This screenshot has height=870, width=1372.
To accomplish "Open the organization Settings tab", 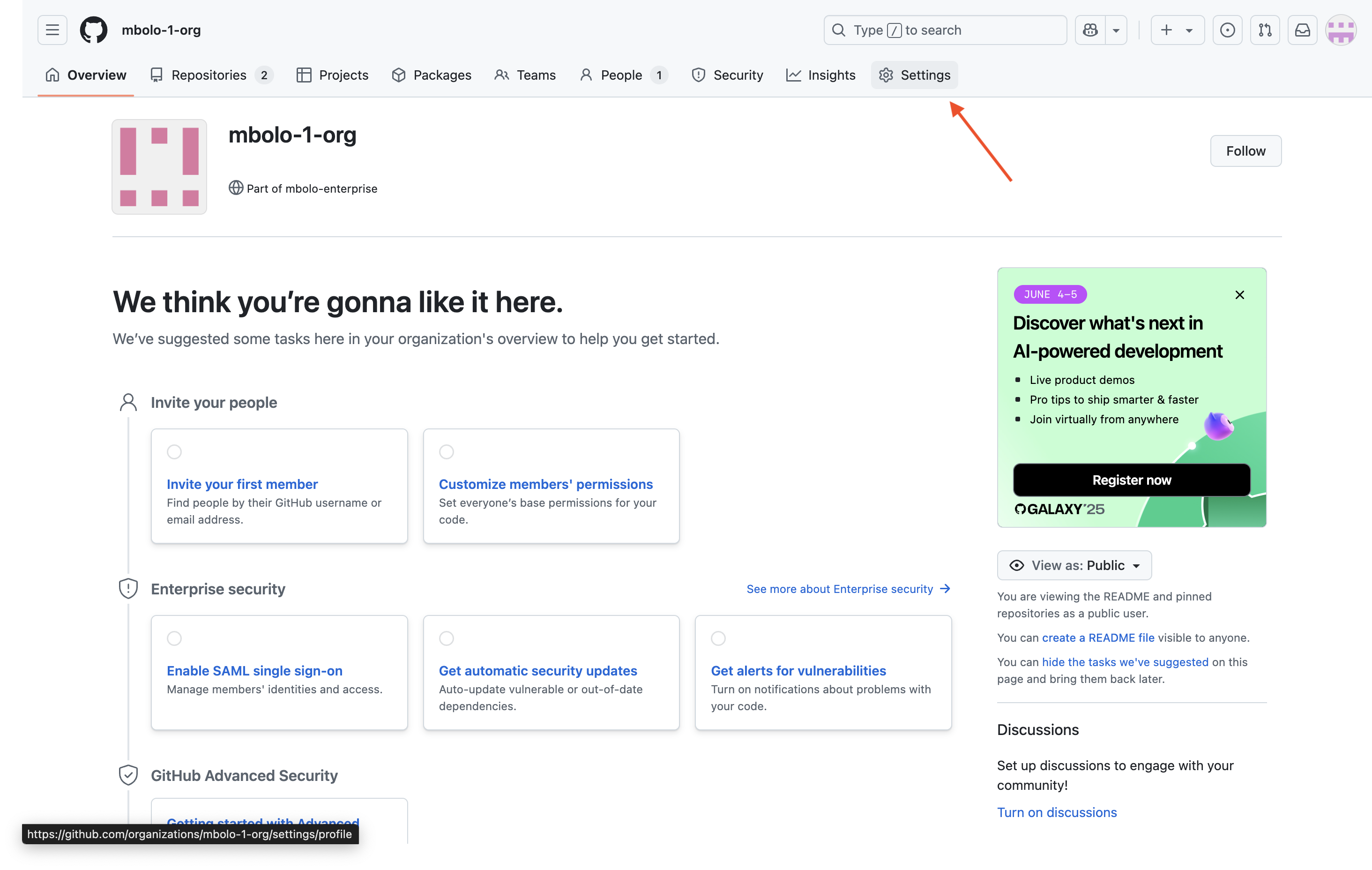I will [915, 75].
